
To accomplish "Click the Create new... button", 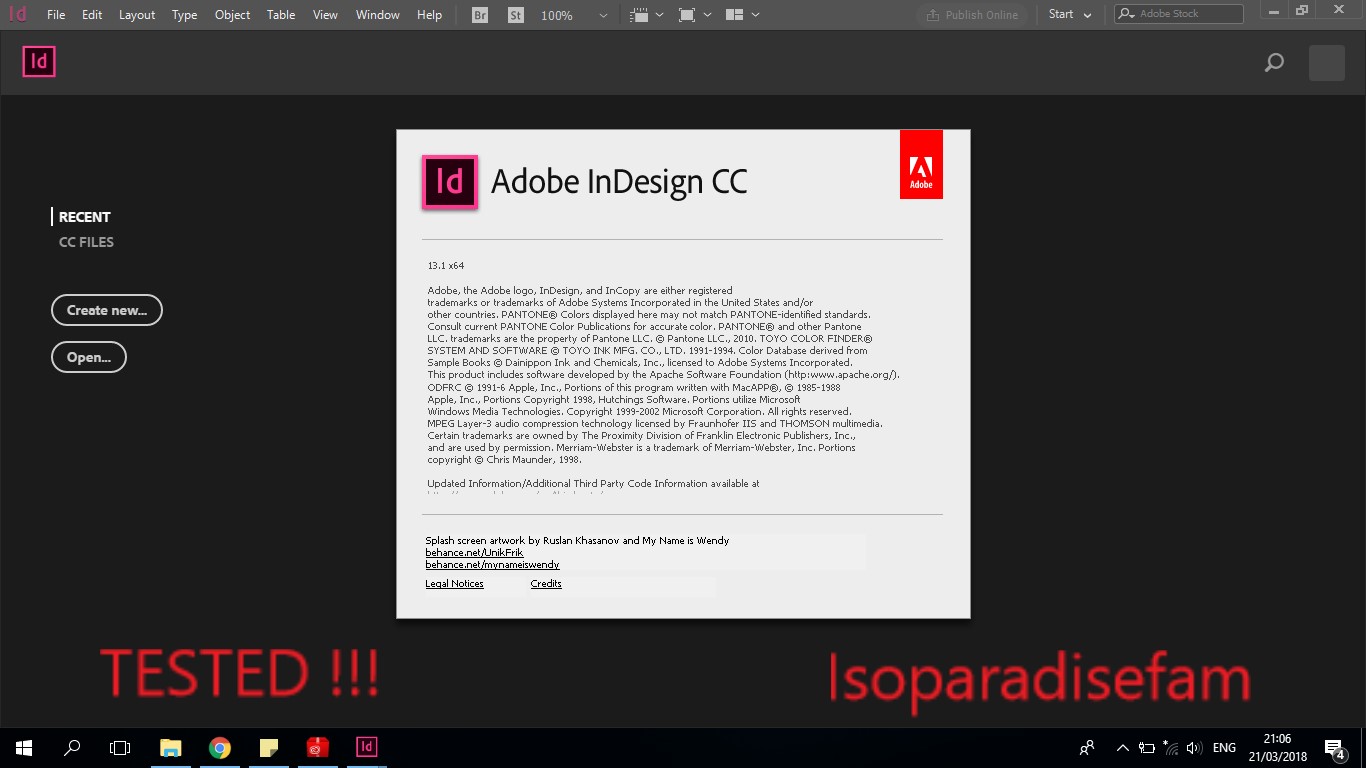I will tap(107, 310).
